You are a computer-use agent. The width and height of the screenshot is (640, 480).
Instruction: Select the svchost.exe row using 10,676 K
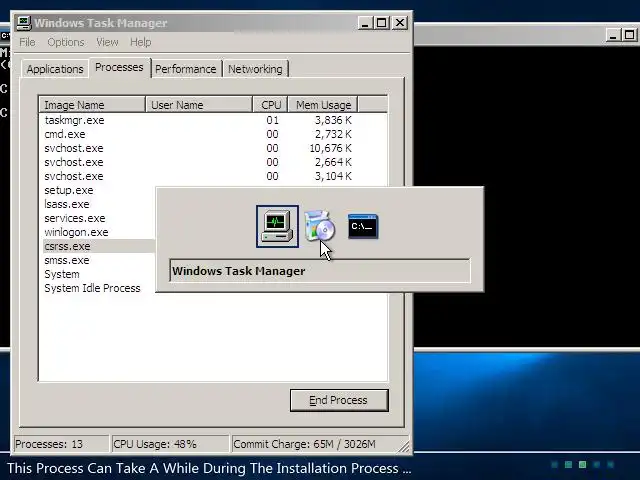point(198,148)
